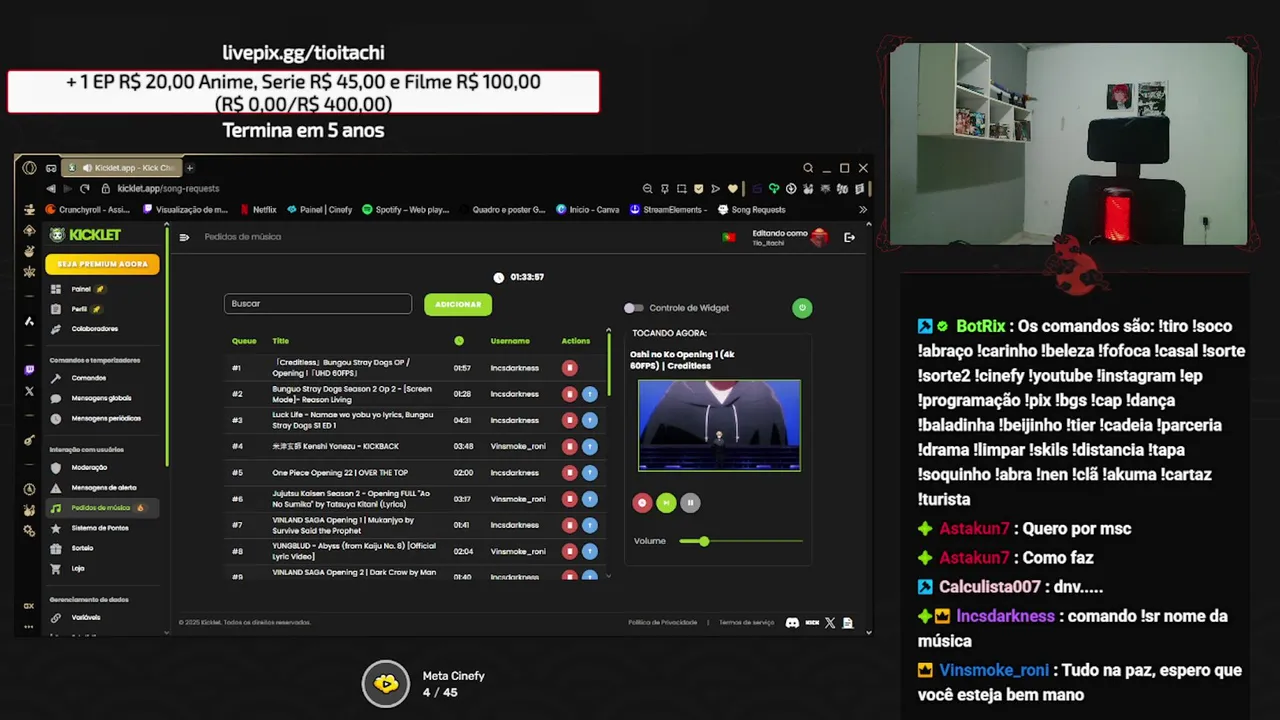The width and height of the screenshot is (1280, 720).
Task: Open the Política de Privacidade link
Action: point(662,622)
